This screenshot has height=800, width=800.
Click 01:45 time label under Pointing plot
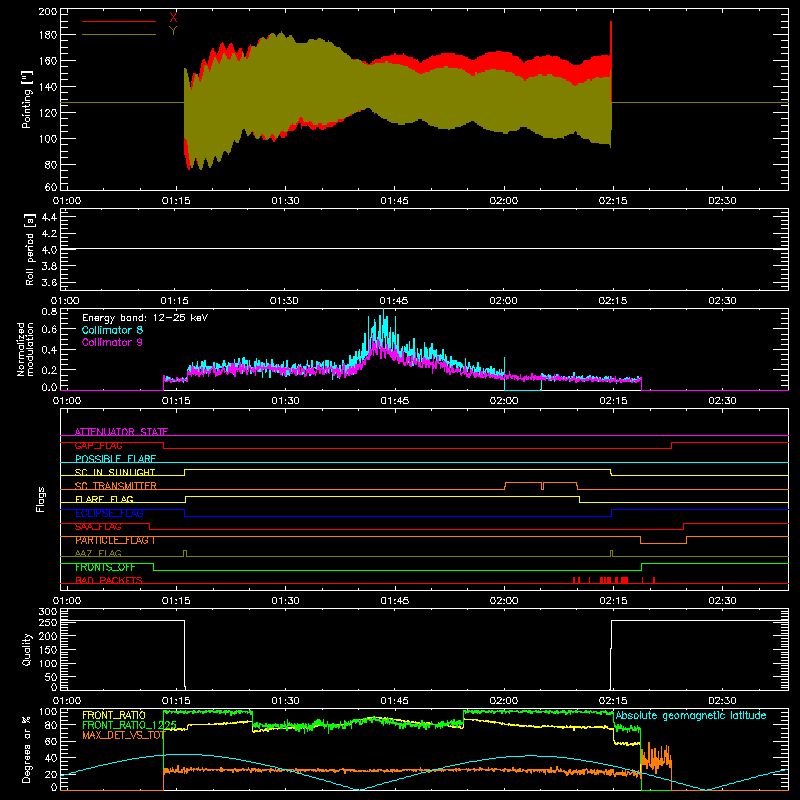[x=394, y=201]
